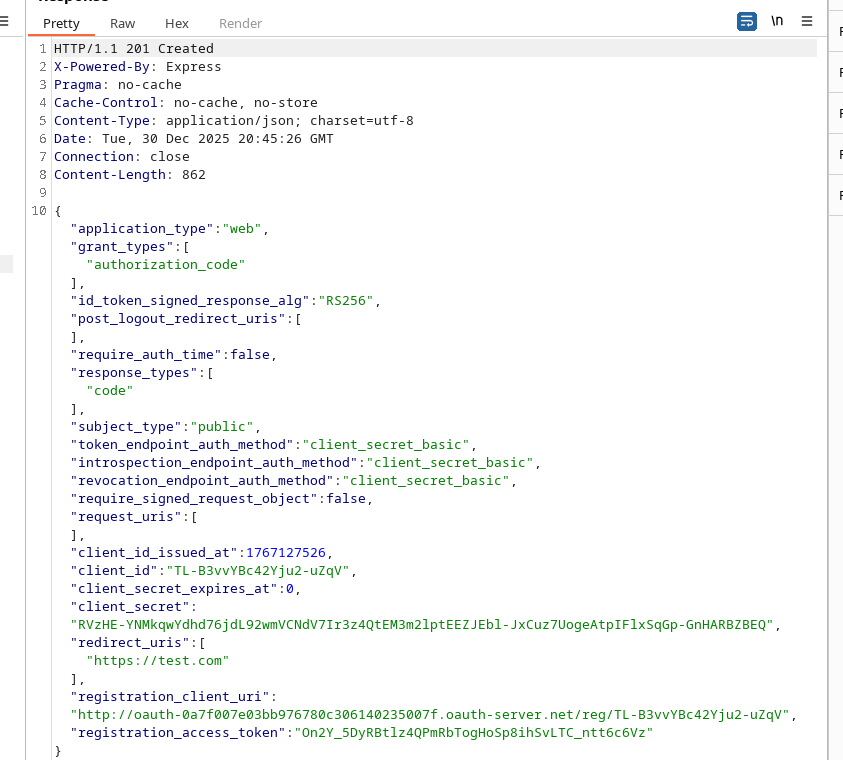
Task: Click the X-Powered-By Express header
Action: pyautogui.click(x=138, y=67)
